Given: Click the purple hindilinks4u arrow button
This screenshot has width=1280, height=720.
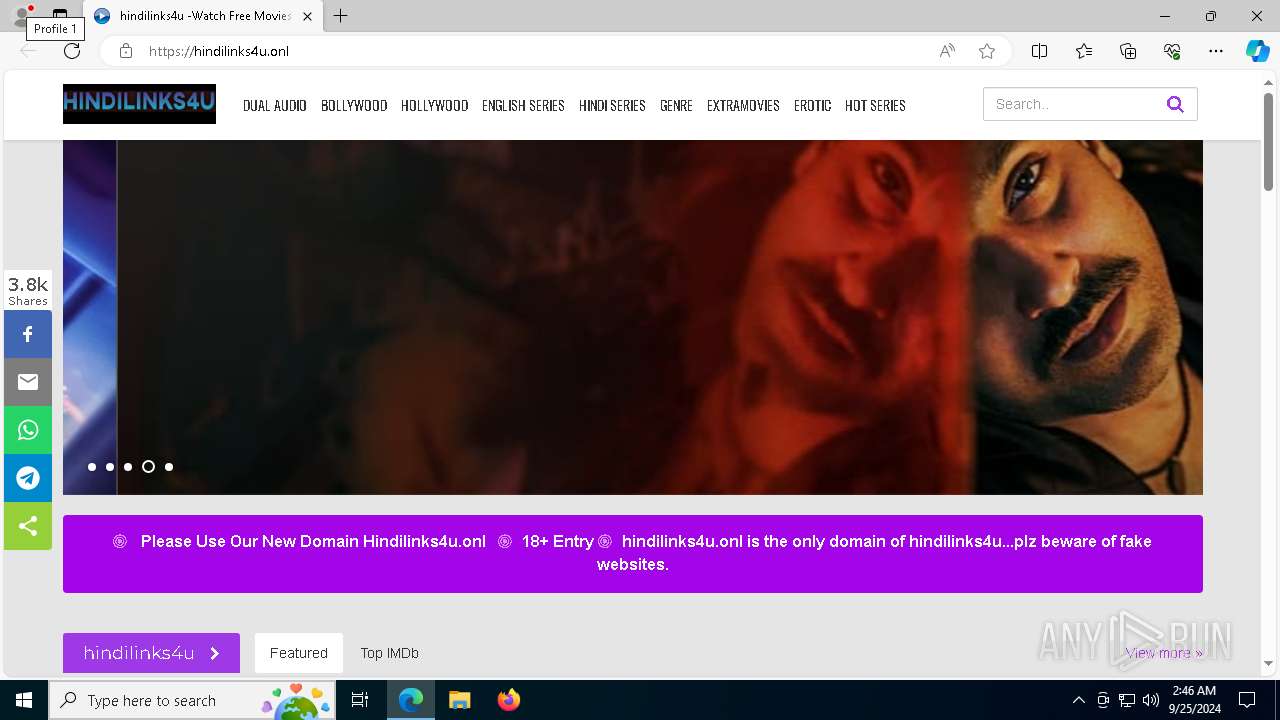Looking at the screenshot, I should [151, 653].
